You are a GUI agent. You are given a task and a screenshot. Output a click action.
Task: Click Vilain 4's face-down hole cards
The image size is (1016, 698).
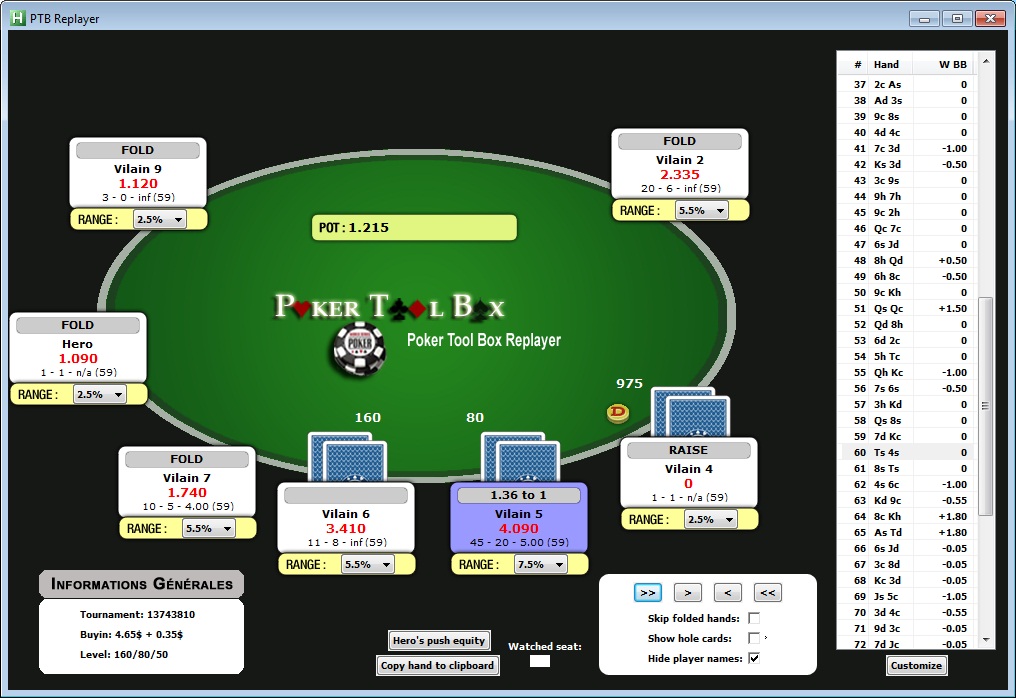(x=690, y=412)
